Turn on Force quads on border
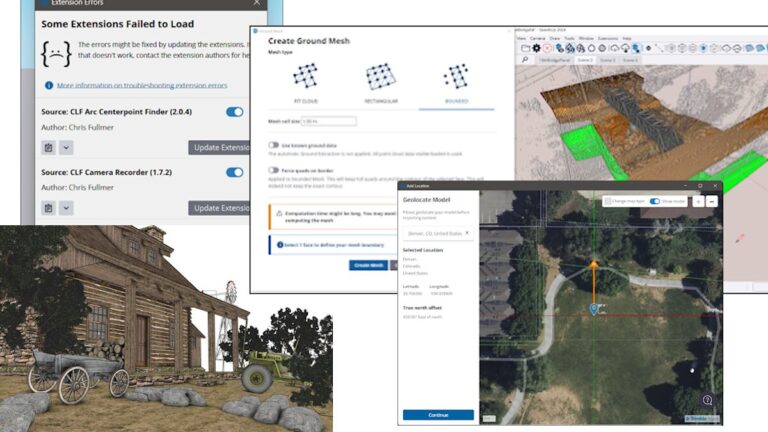This screenshot has width=768, height=432. tap(273, 171)
